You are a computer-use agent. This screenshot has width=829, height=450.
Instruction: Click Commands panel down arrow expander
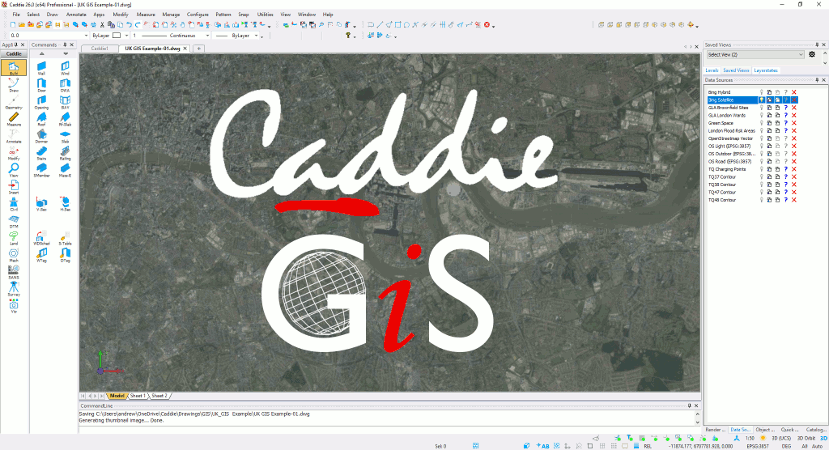click(66, 53)
